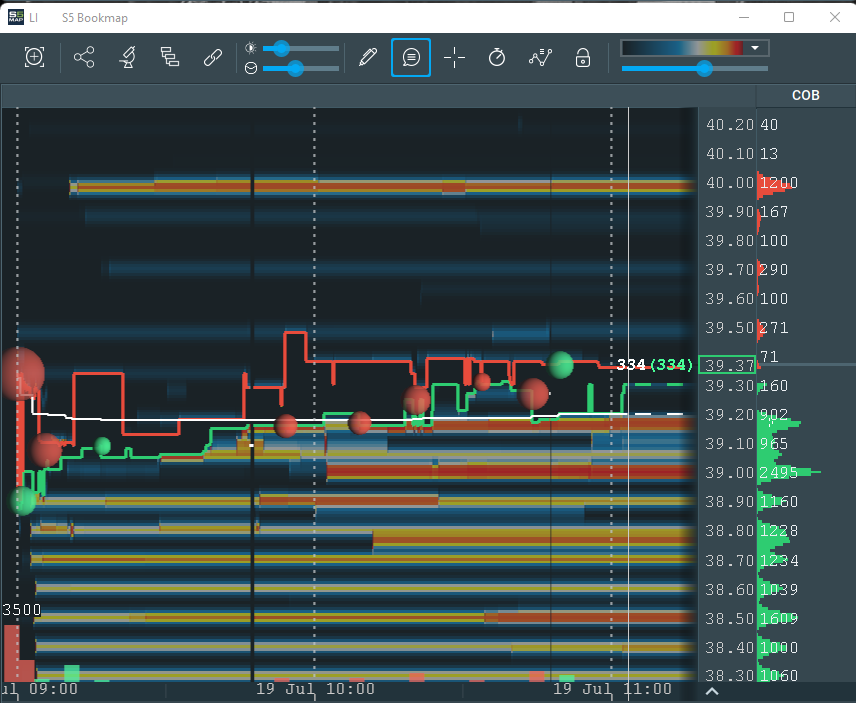The width and height of the screenshot is (856, 703).
Task: Click the 2495 order size at 39.00
Action: [x=779, y=472]
